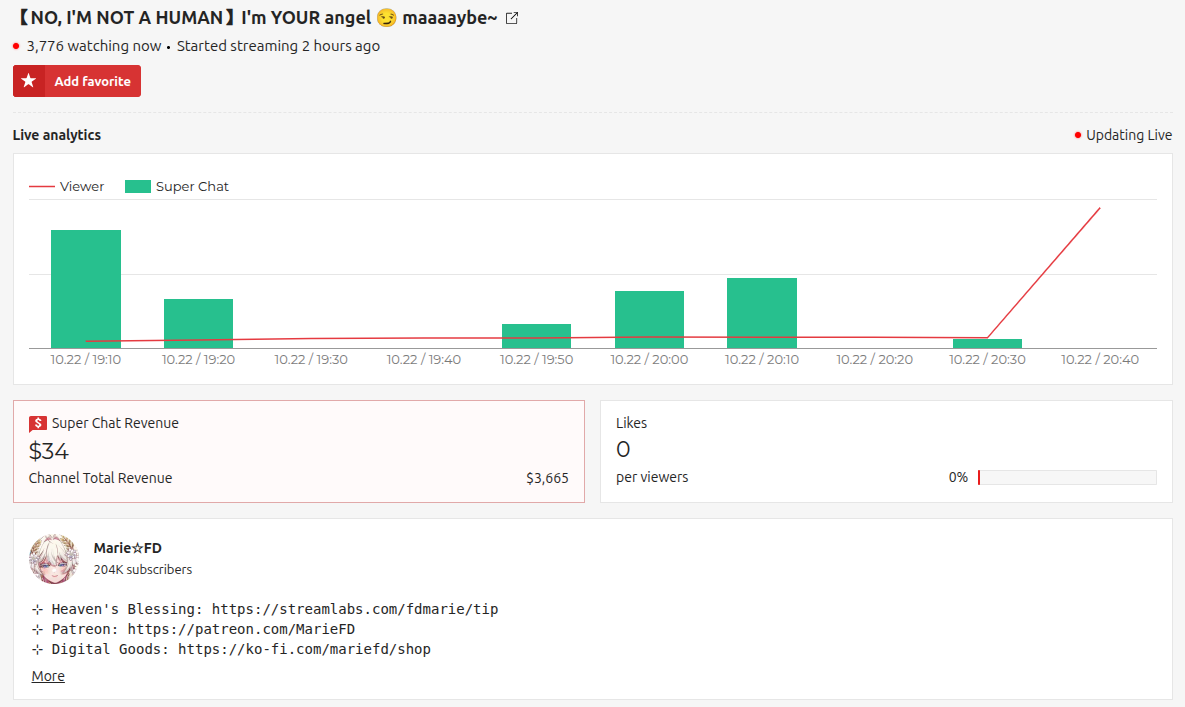Click the 204K subscribers text
The height and width of the screenshot is (707, 1185).
click(143, 570)
